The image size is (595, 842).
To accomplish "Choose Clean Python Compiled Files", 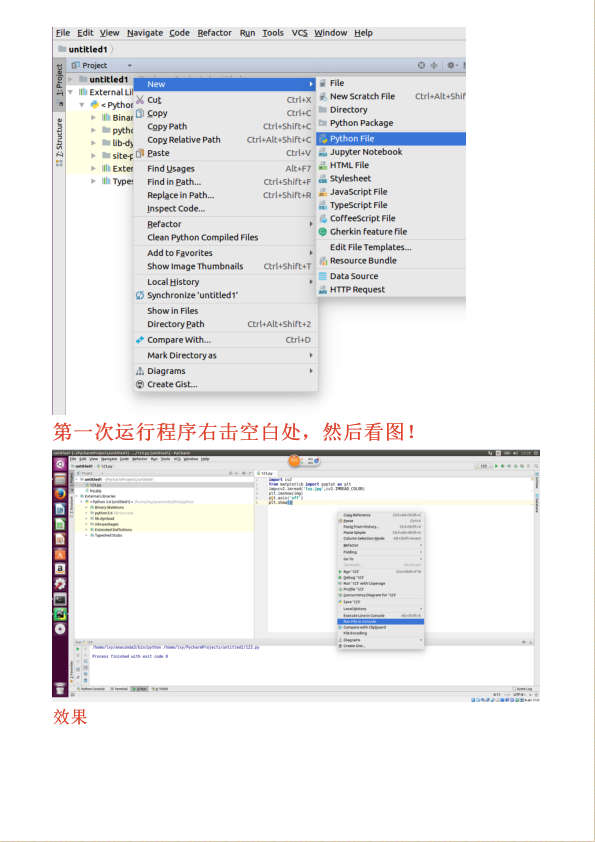I will click(x=226, y=237).
